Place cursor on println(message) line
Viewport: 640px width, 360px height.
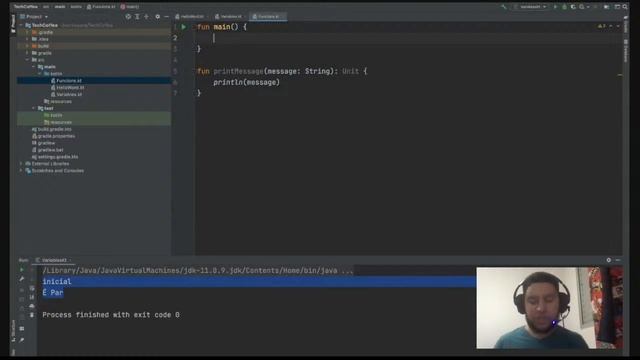click(x=247, y=82)
